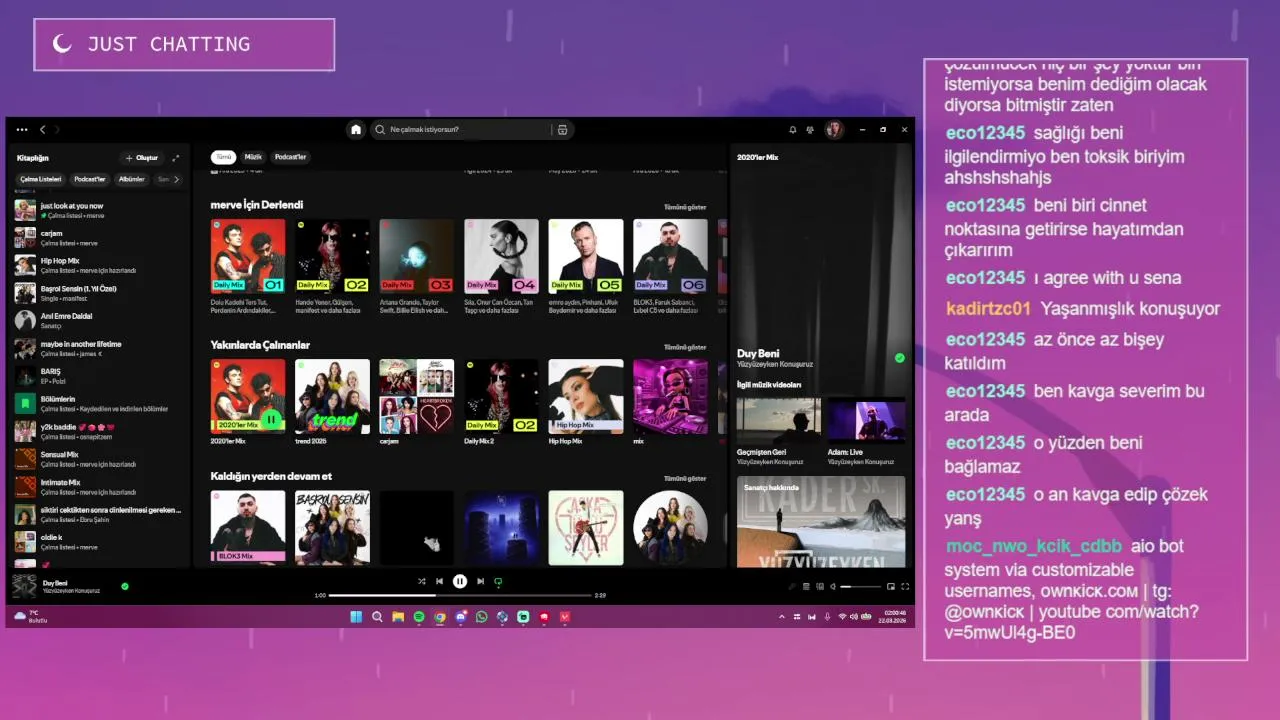Open the notifications bell
Image resolution: width=1280 pixels, height=720 pixels.
(x=792, y=130)
